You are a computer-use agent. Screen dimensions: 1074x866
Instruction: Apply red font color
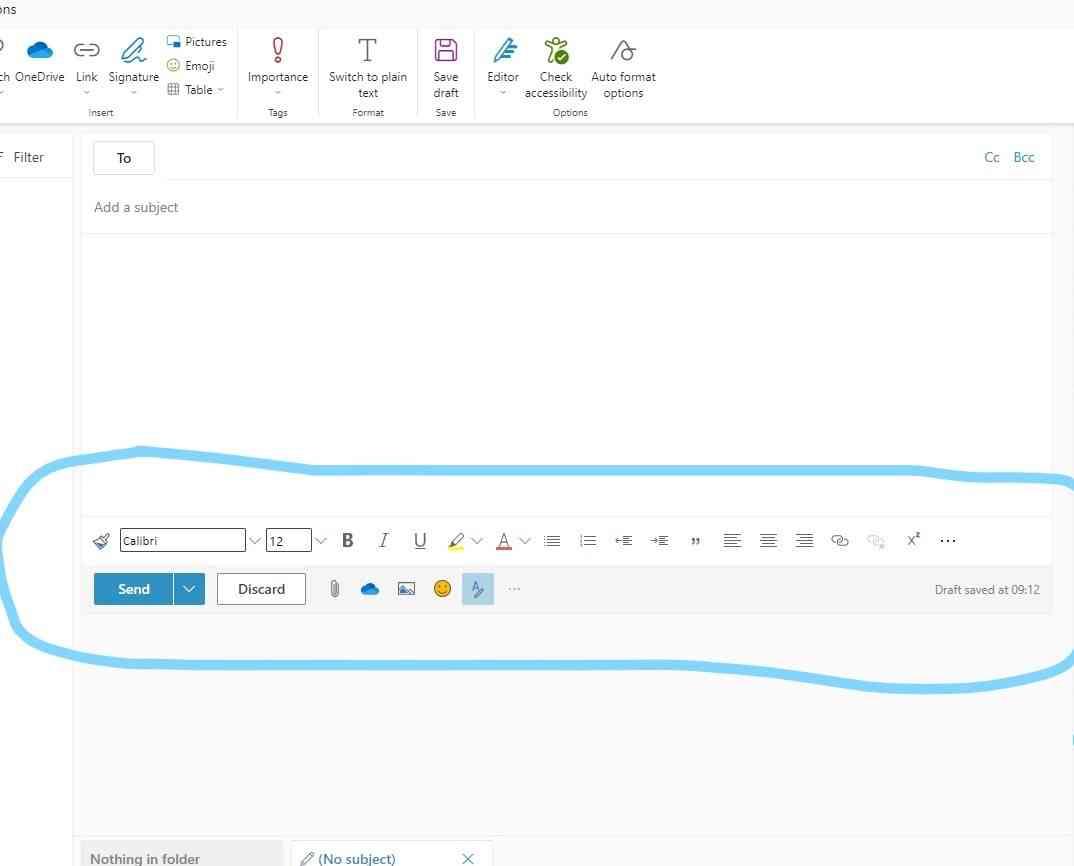click(x=503, y=541)
